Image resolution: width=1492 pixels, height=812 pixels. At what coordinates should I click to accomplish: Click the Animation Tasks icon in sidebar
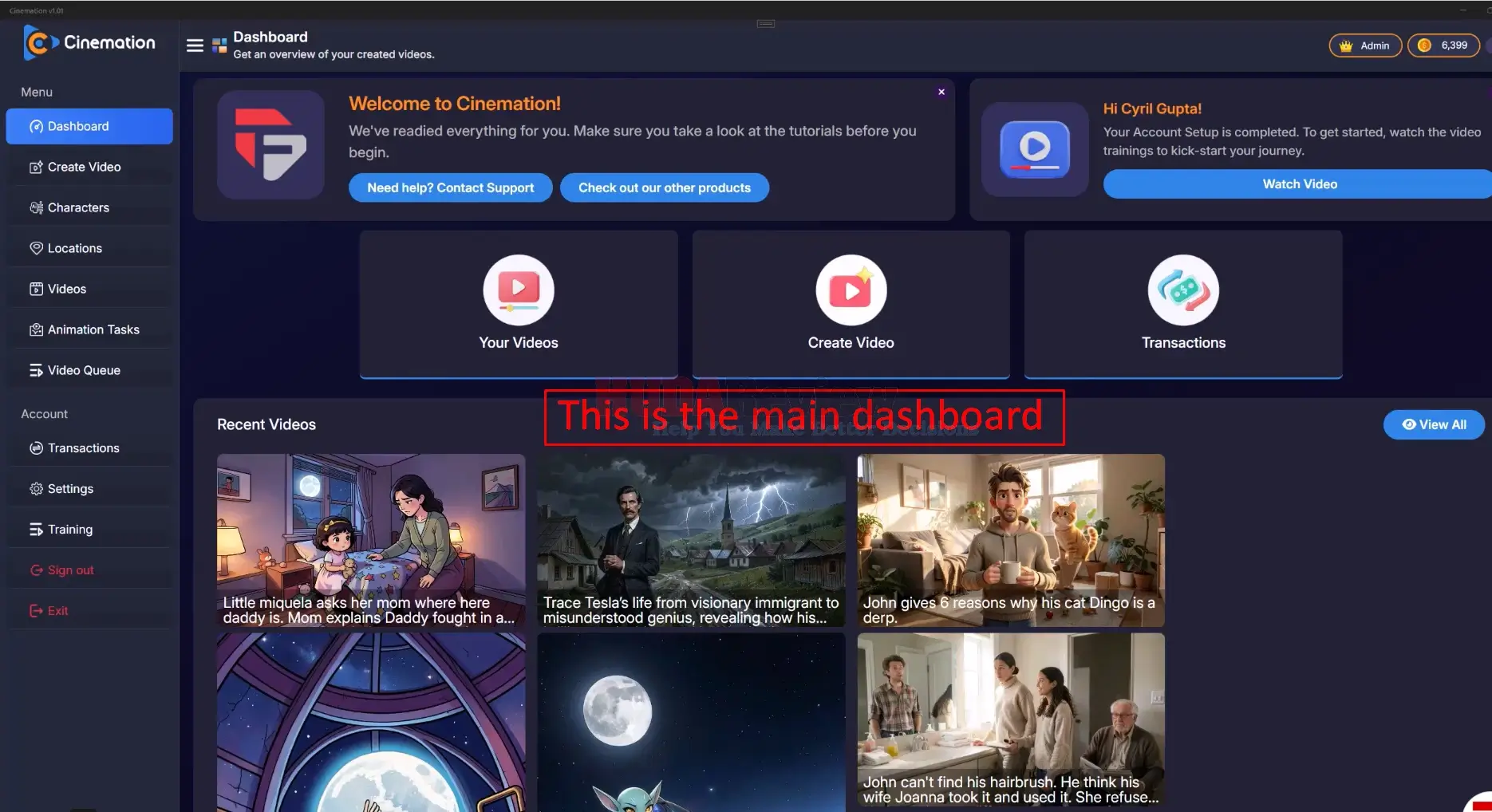(36, 329)
